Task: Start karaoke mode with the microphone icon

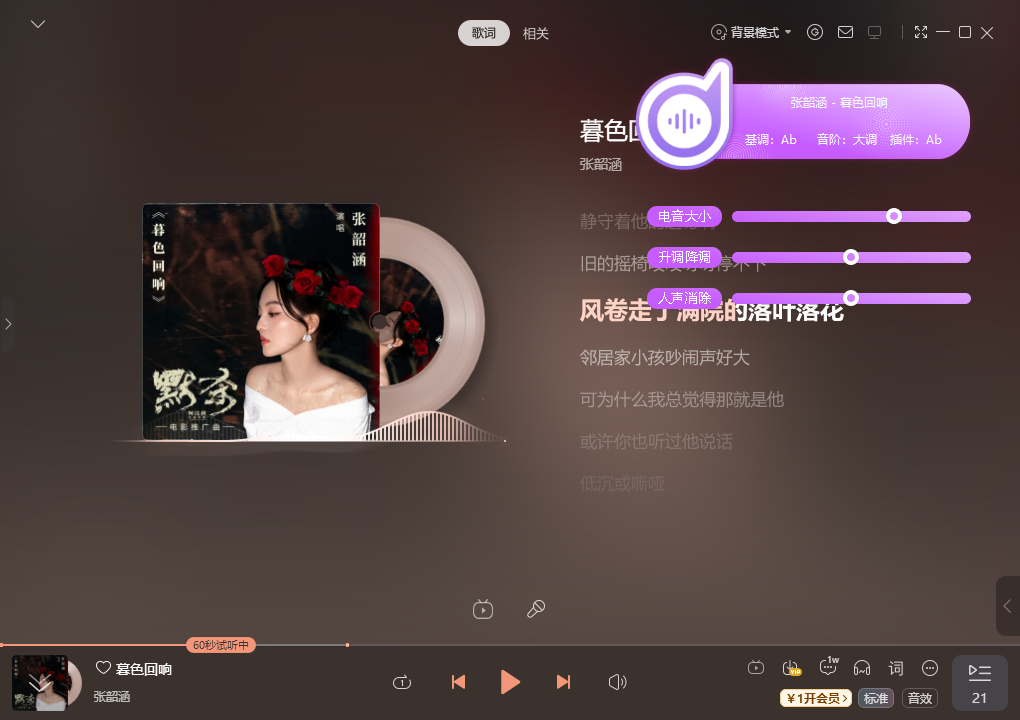Action: click(x=536, y=609)
